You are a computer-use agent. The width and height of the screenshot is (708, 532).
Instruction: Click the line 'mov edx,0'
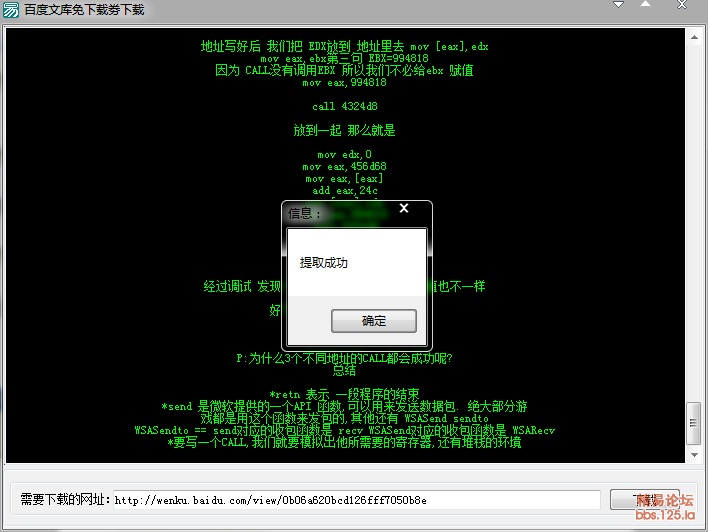[345, 154]
